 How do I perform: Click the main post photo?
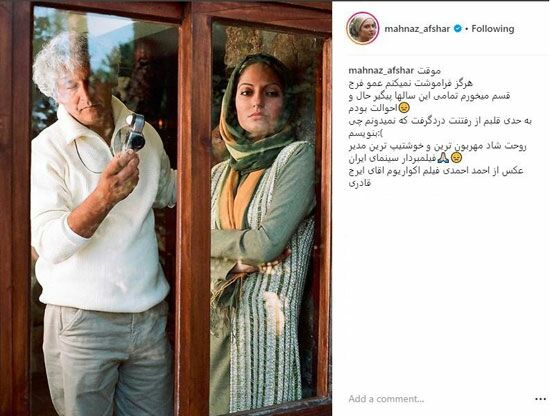[x=166, y=208]
